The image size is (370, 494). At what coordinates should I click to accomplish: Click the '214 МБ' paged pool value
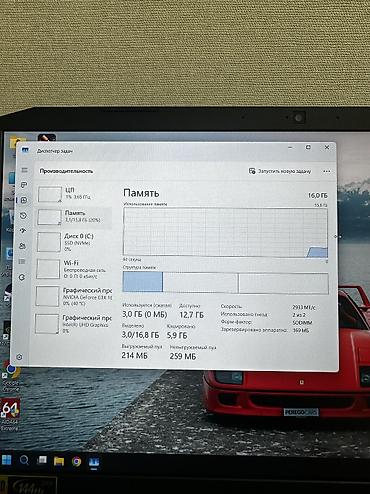[134, 355]
